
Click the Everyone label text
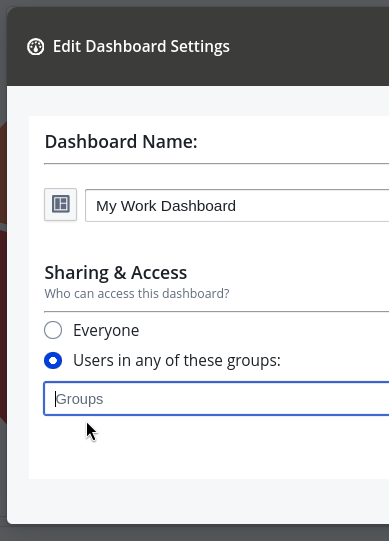click(x=106, y=331)
